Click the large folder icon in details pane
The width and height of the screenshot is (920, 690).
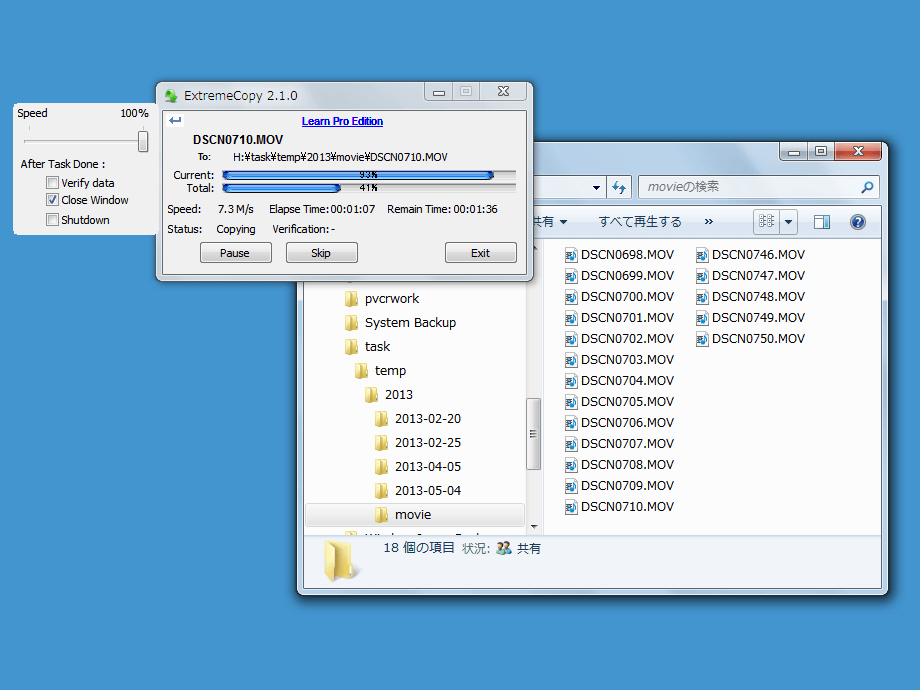point(339,562)
